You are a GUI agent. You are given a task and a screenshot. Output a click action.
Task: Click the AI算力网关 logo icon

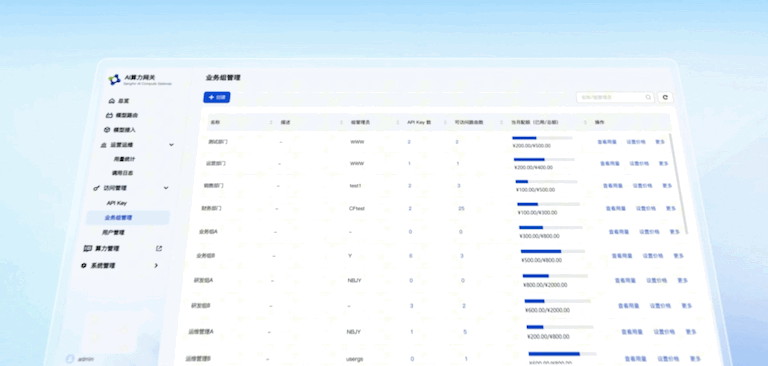click(114, 79)
